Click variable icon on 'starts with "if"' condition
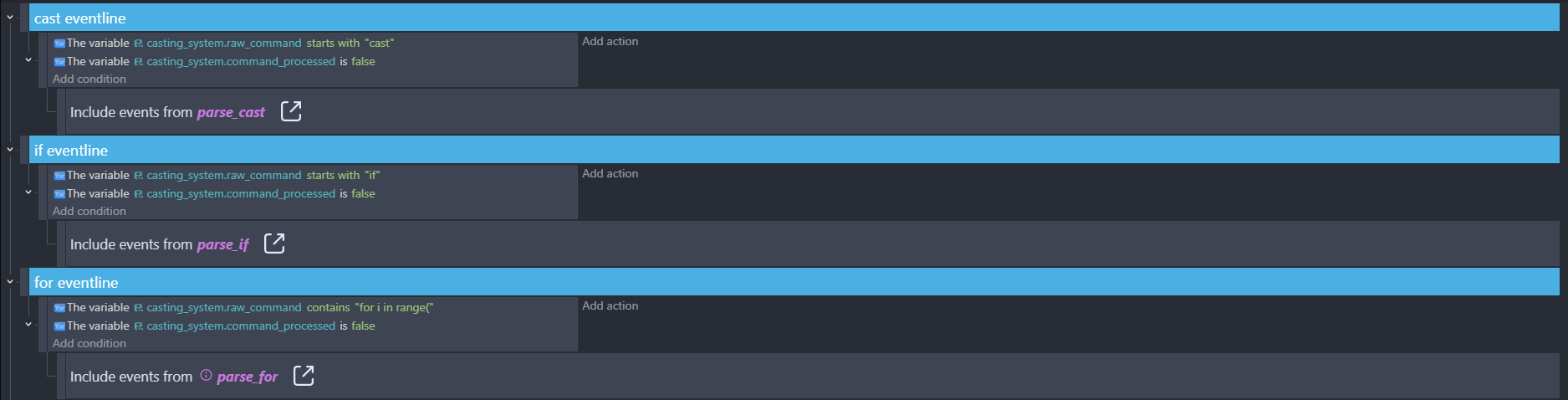 click(x=59, y=176)
